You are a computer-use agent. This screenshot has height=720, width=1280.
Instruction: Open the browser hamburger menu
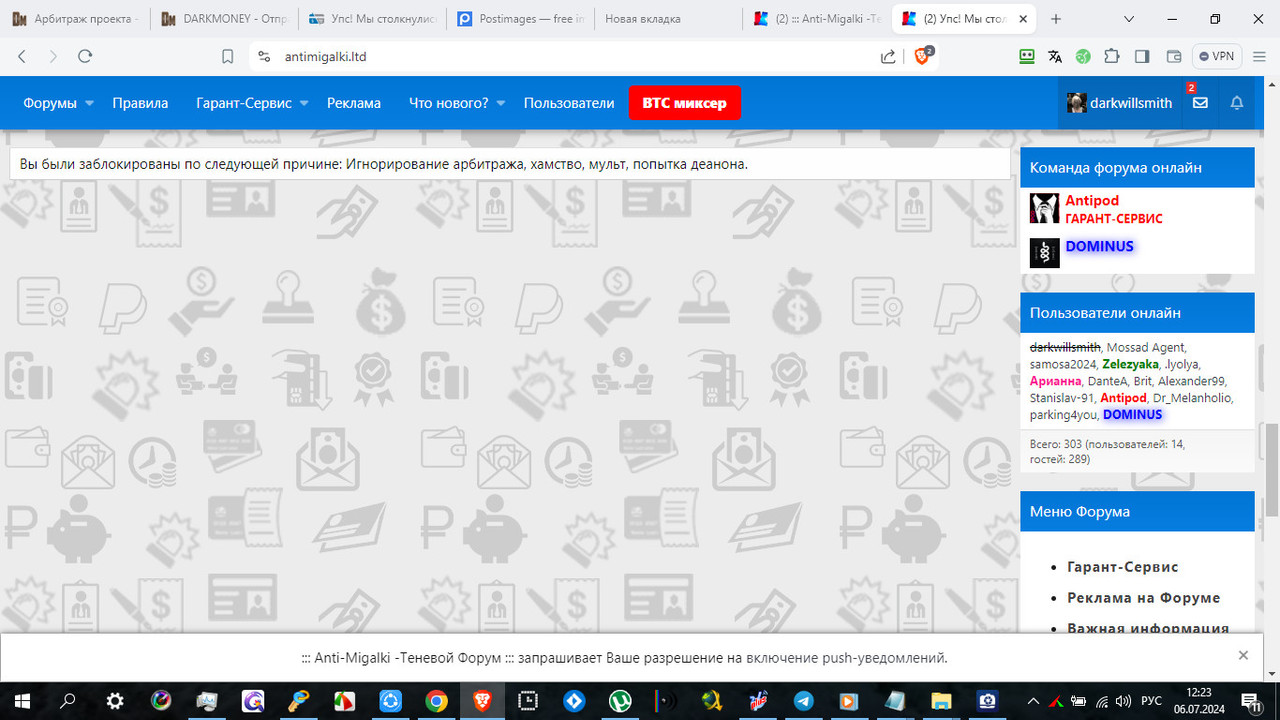point(1259,57)
